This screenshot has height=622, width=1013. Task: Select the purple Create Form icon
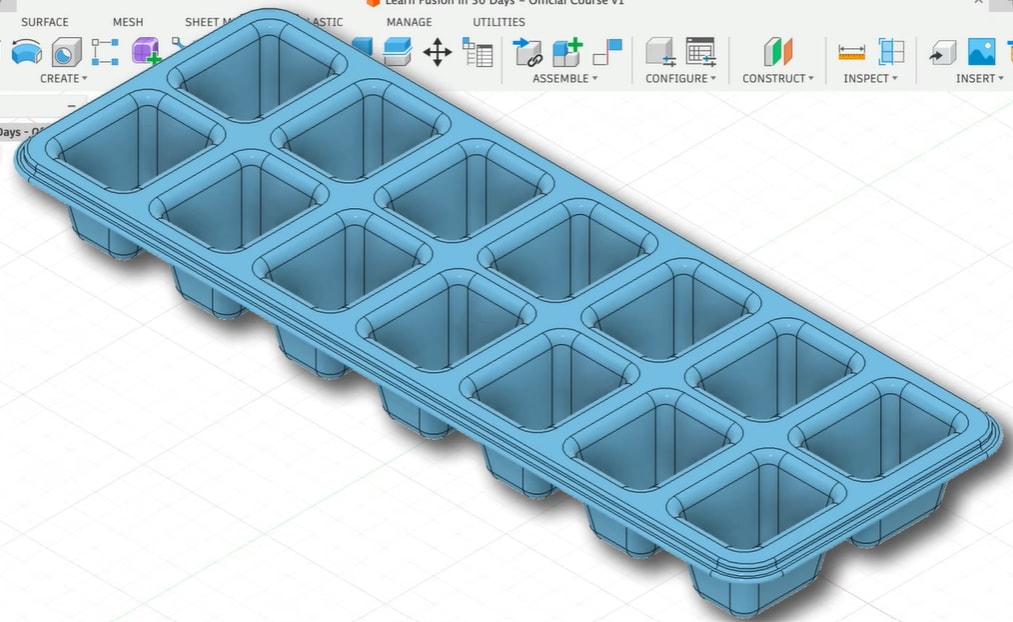pyautogui.click(x=147, y=51)
